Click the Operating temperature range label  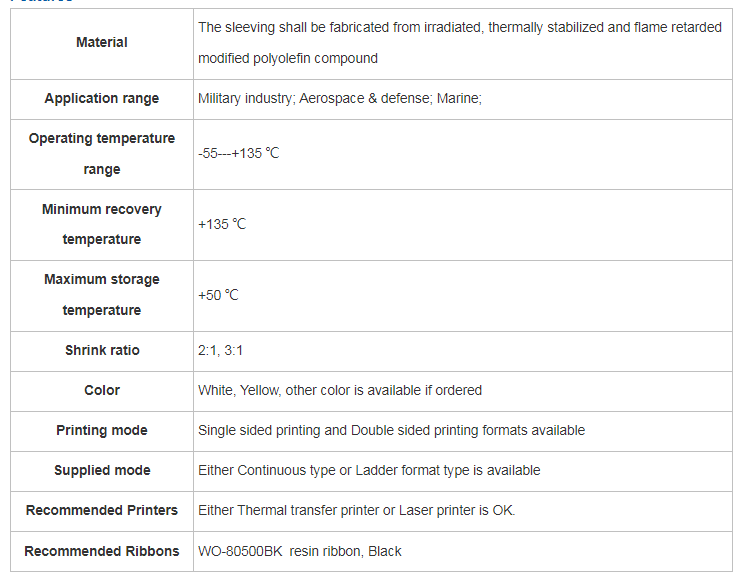click(x=102, y=154)
